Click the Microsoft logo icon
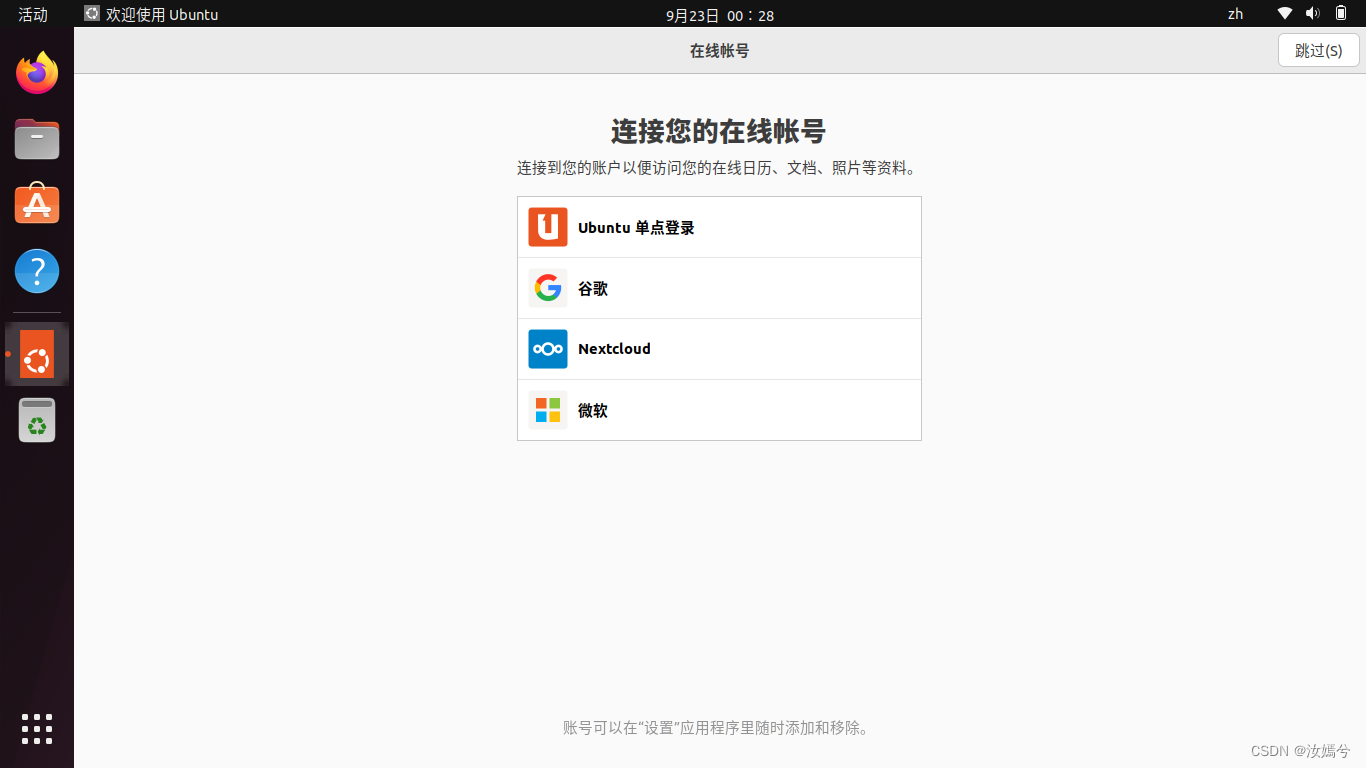1366x768 pixels. pos(548,410)
